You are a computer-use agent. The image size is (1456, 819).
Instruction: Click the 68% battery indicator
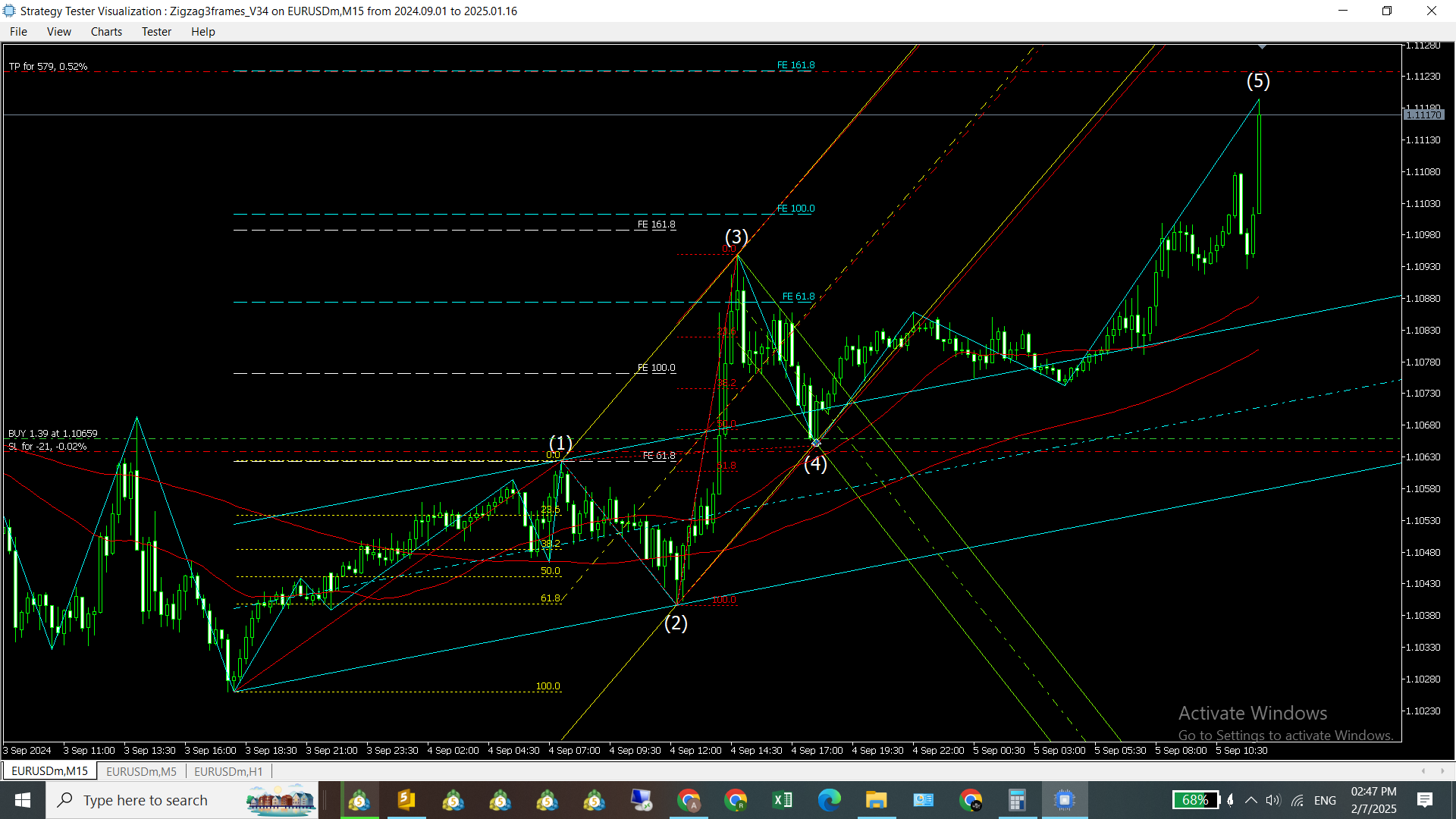coord(1196,800)
